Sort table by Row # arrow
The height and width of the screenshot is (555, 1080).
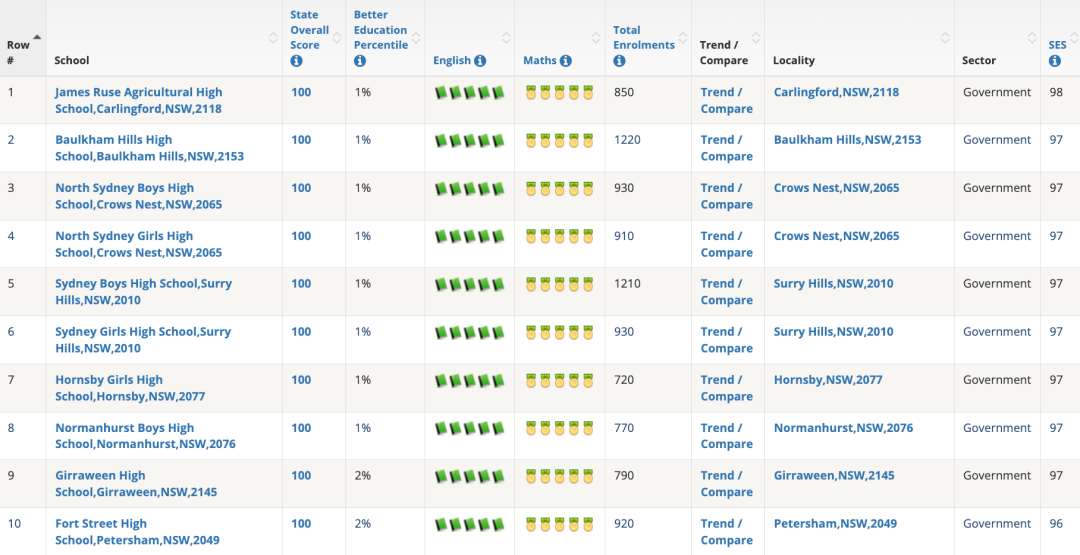tap(37, 37)
